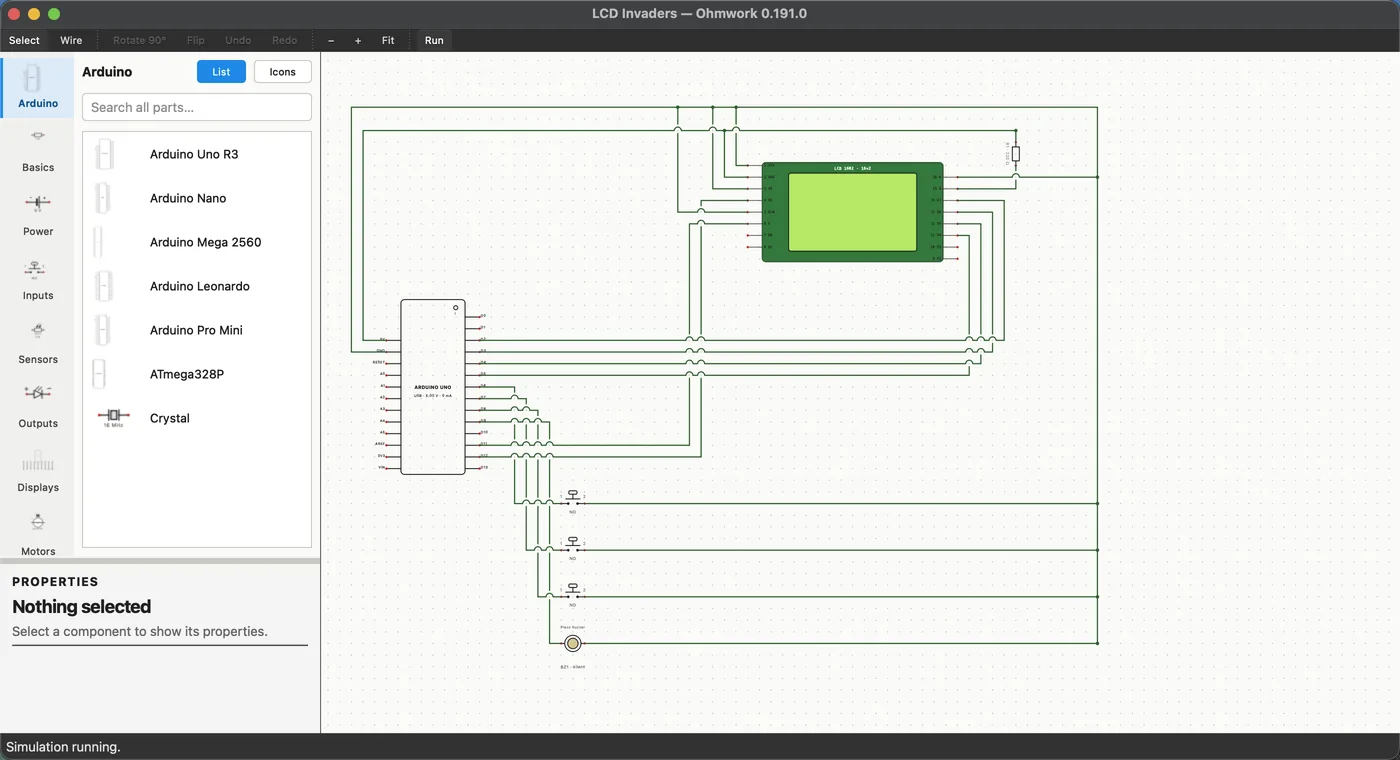
Task: Open the Motors parts category
Action: pyautogui.click(x=37, y=534)
